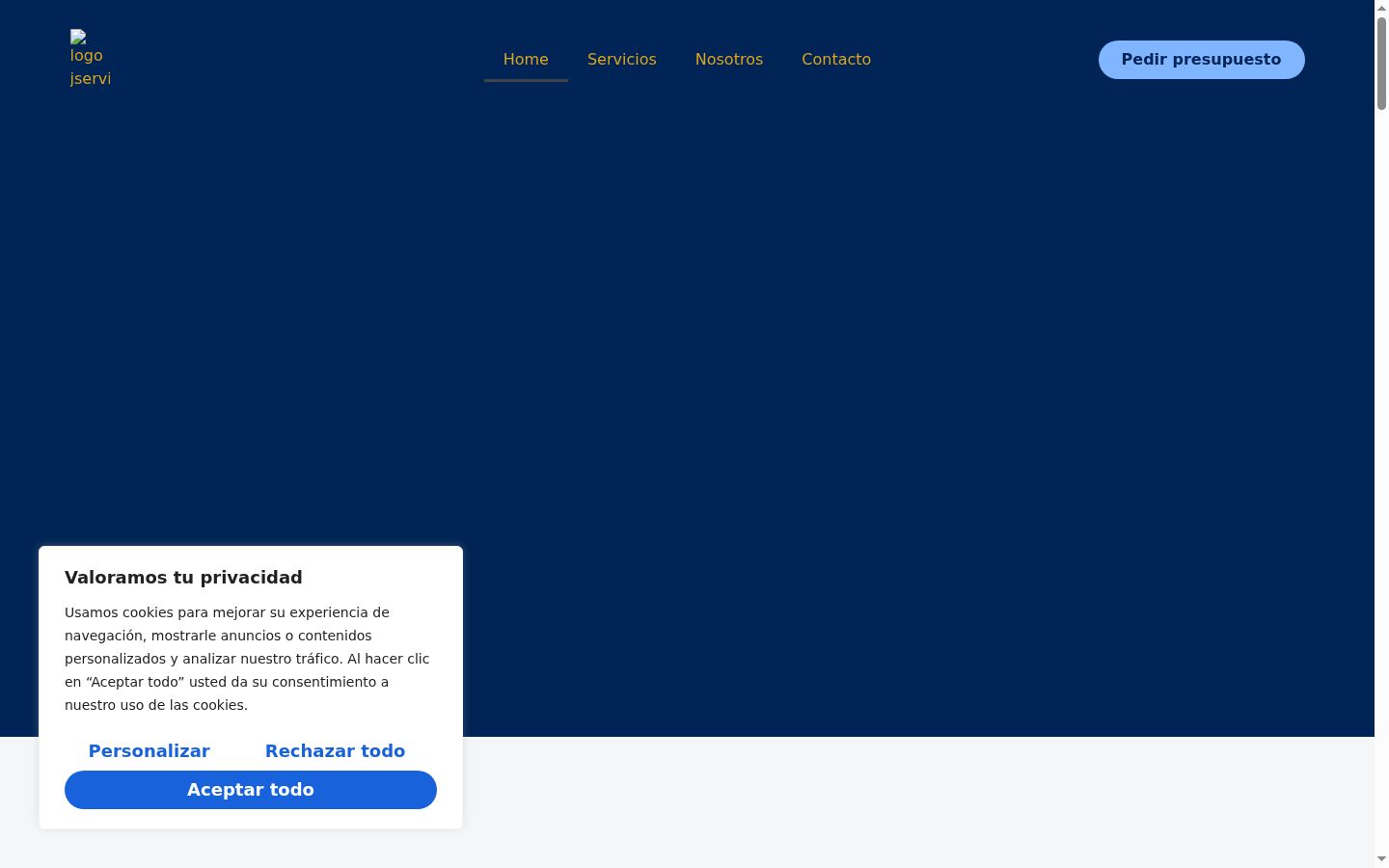Accept all cookies with Aceptar todo
The height and width of the screenshot is (868, 1389).
pos(251,790)
